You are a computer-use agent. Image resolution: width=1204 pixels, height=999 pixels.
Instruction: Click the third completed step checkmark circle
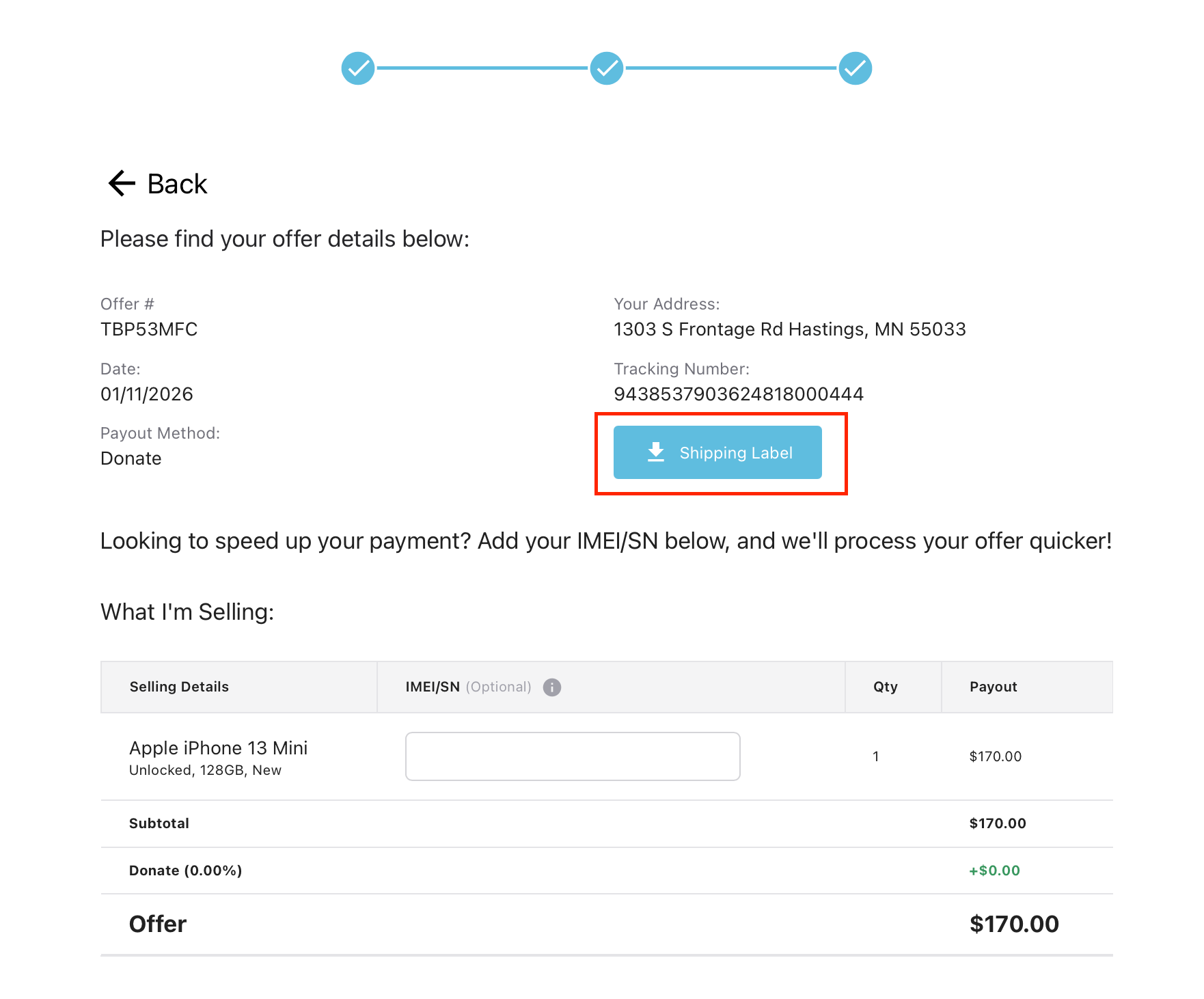[x=856, y=68]
